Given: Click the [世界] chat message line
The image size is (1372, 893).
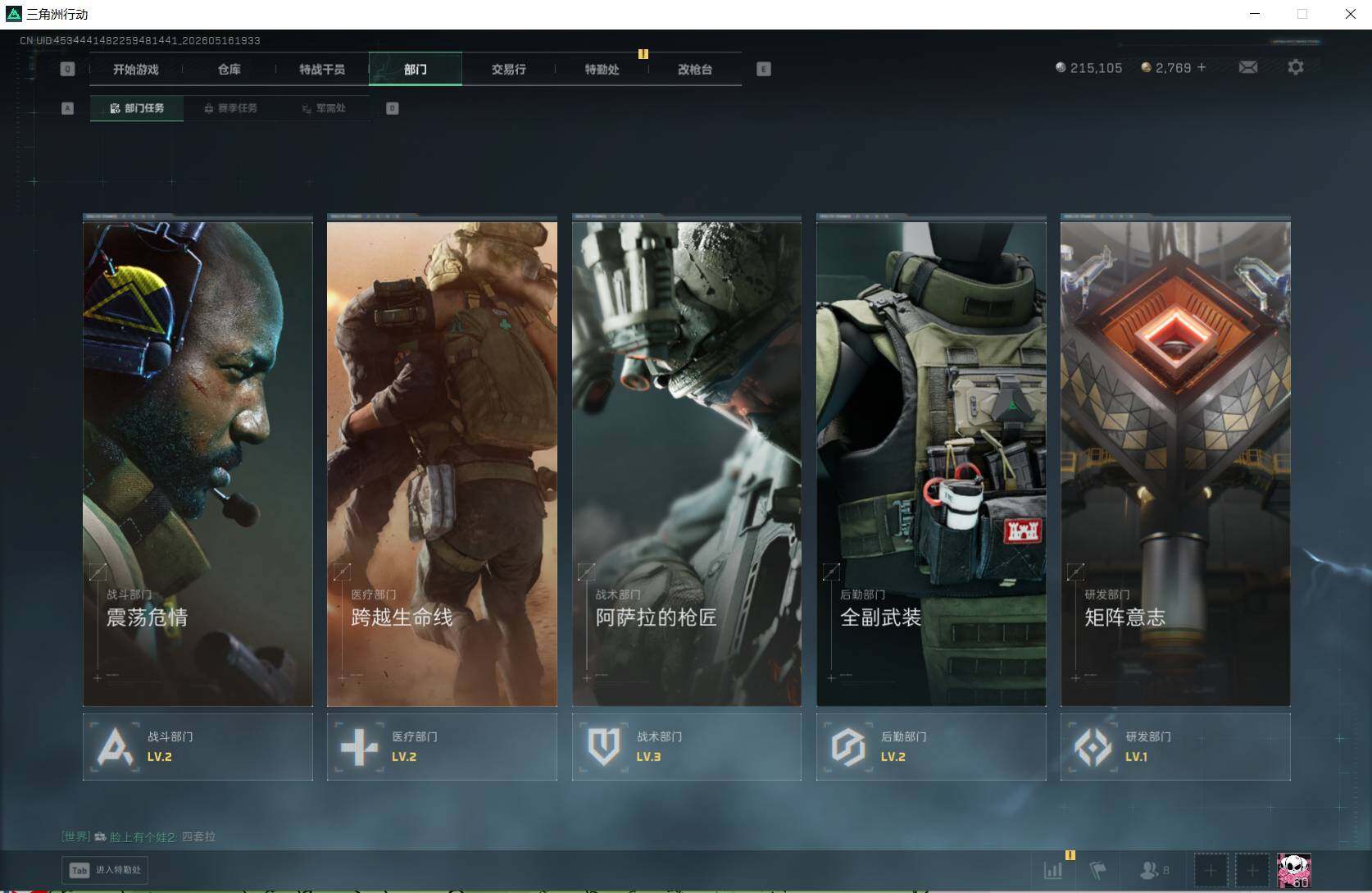Looking at the screenshot, I should (x=139, y=837).
